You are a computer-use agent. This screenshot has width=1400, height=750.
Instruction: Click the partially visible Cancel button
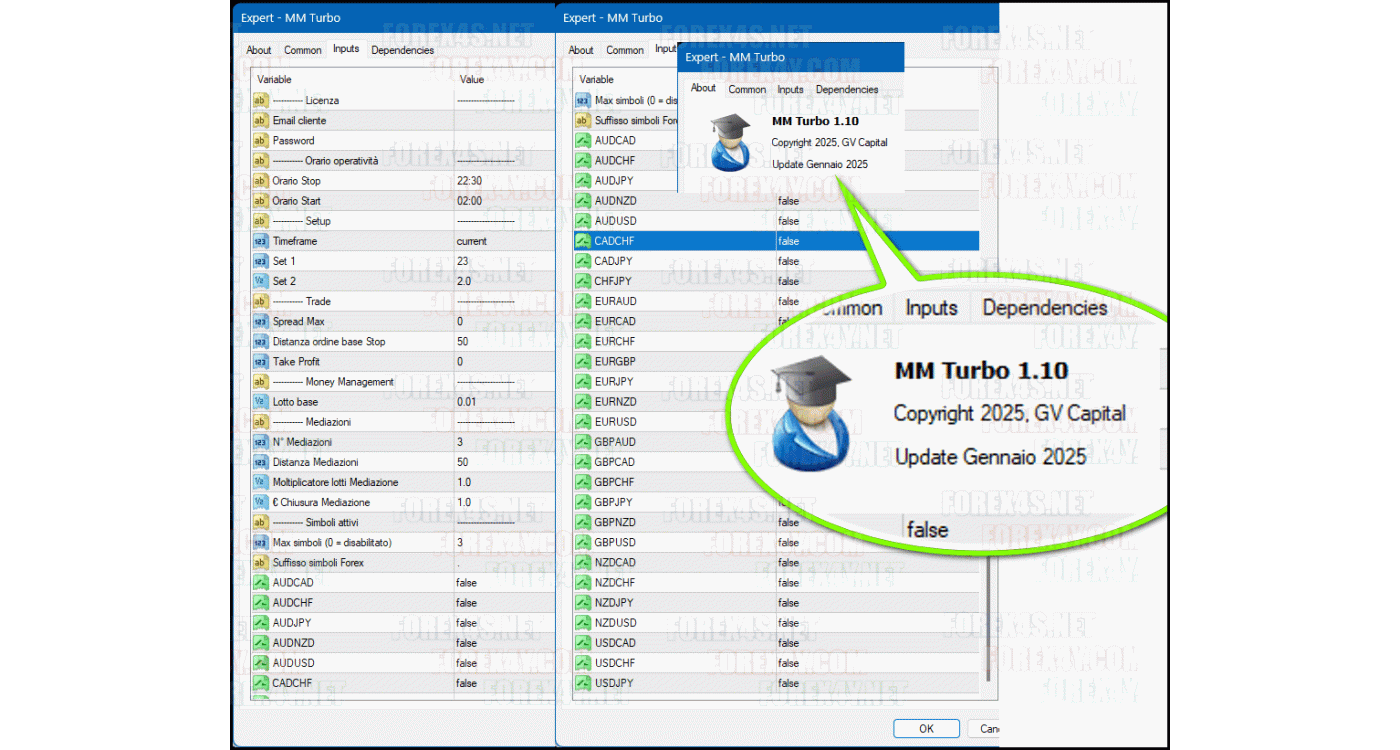coord(986,729)
